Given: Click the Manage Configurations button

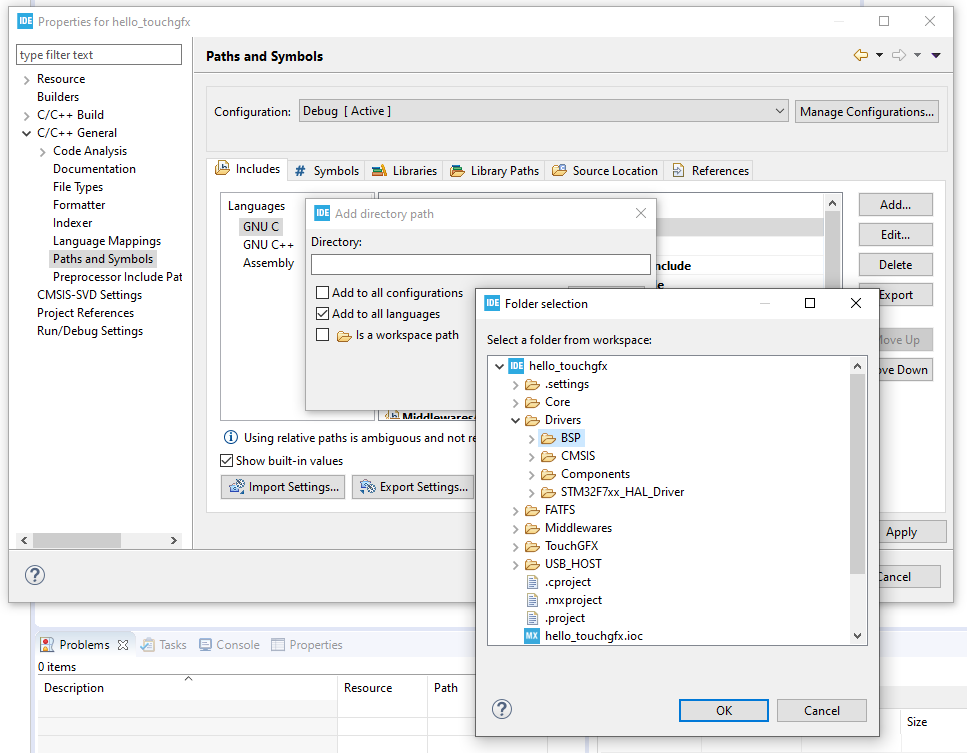Looking at the screenshot, I should click(866, 111).
